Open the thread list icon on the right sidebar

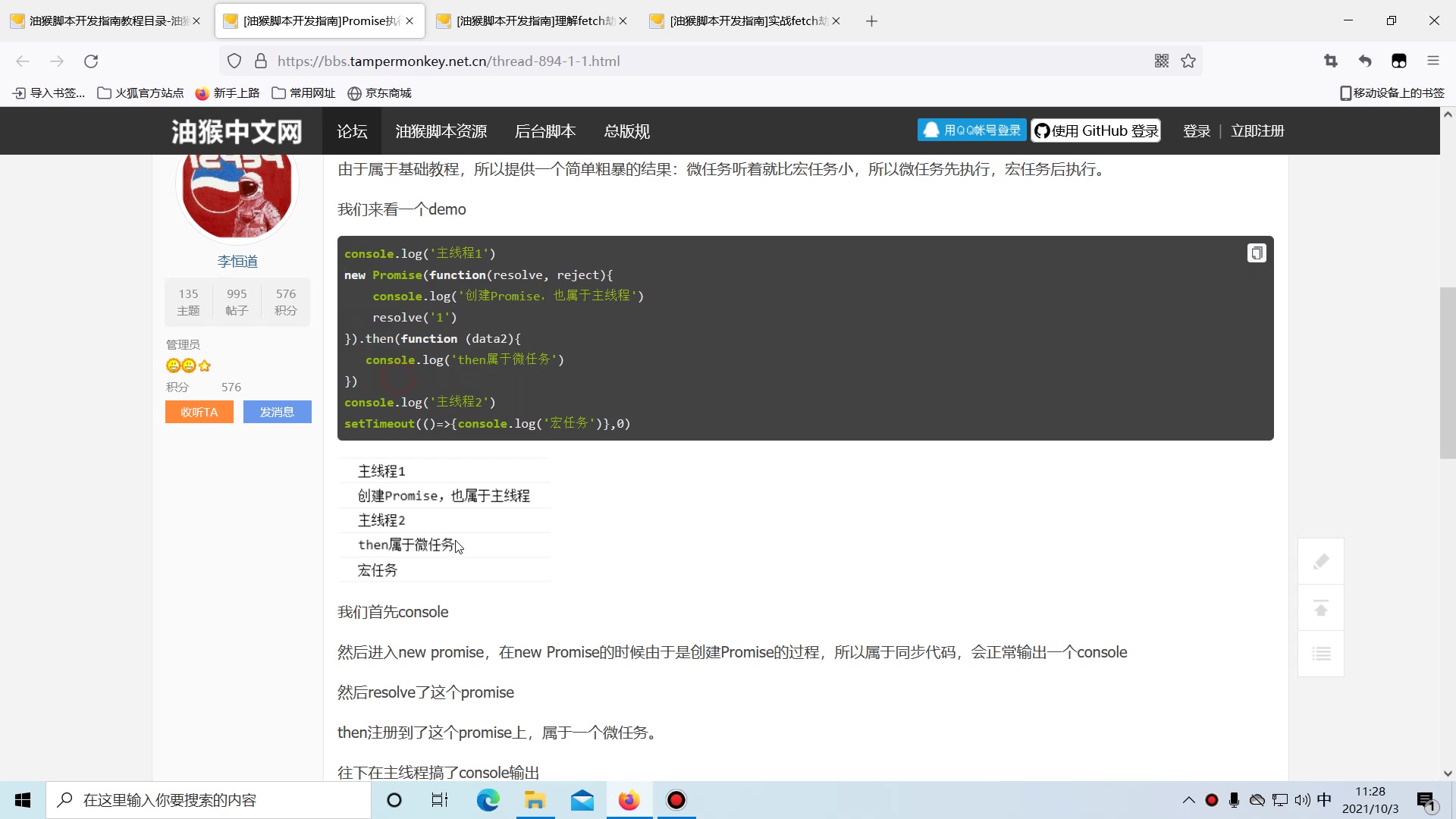(1321, 654)
